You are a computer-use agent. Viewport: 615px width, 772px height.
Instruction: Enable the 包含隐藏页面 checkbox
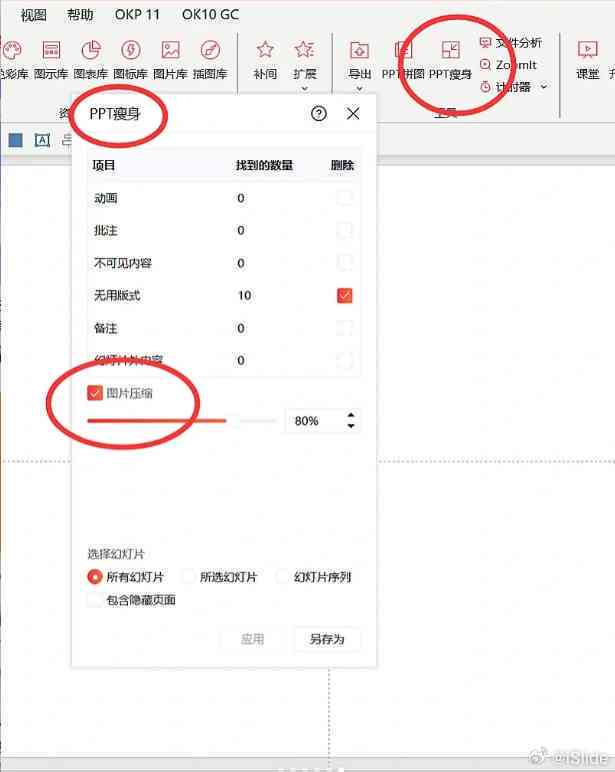click(95, 600)
